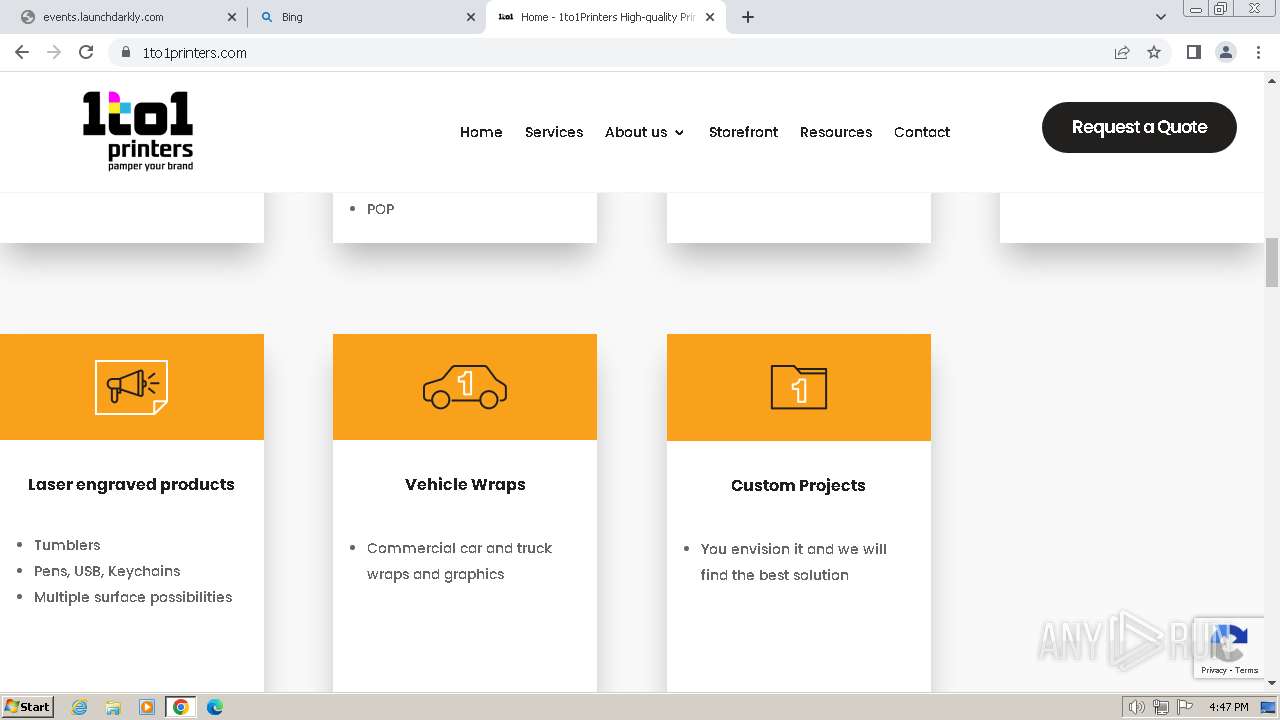Switch to the Bing tab
Viewport: 1280px width, 720px height.
366,17
